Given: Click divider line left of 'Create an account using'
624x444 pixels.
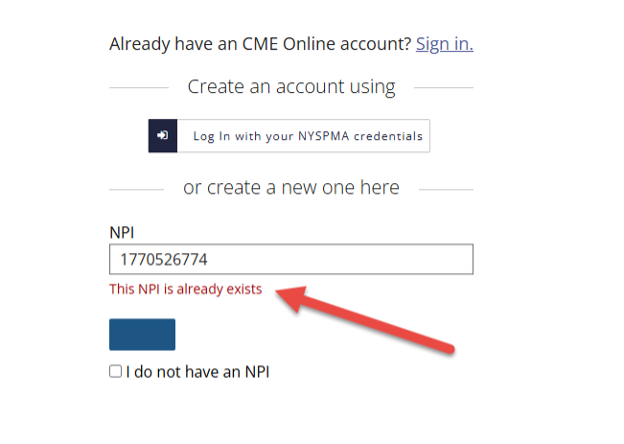Looking at the screenshot, I should tap(139, 88).
